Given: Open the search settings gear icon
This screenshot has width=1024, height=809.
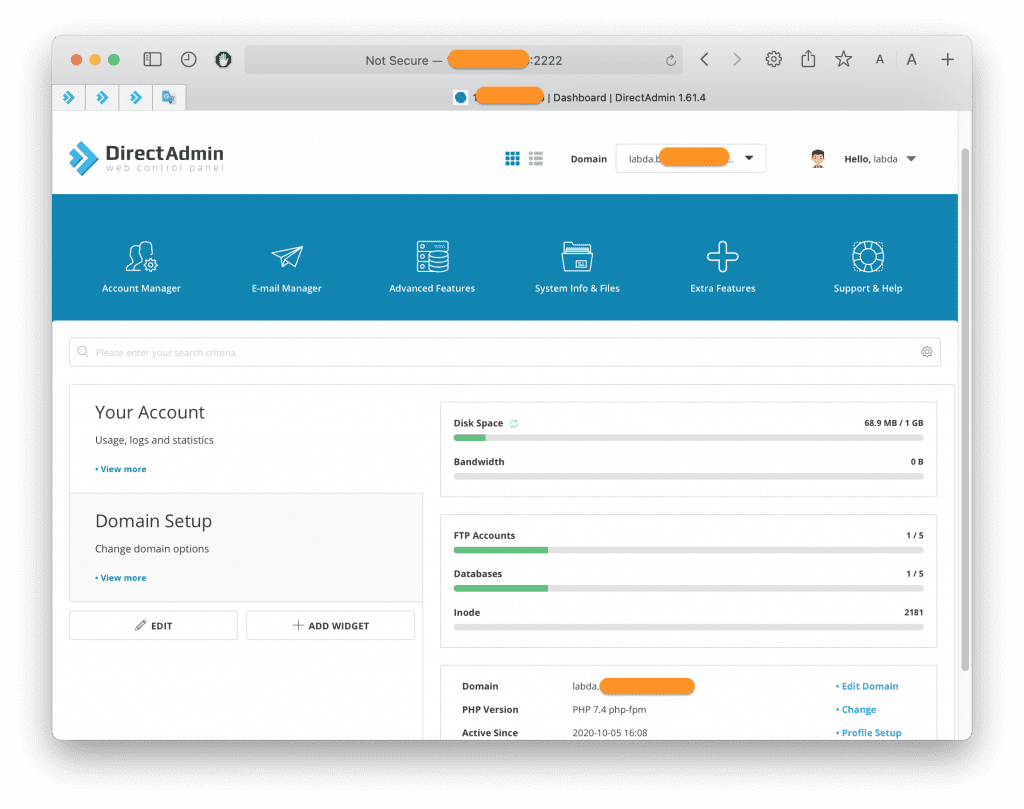Looking at the screenshot, I should 926,351.
